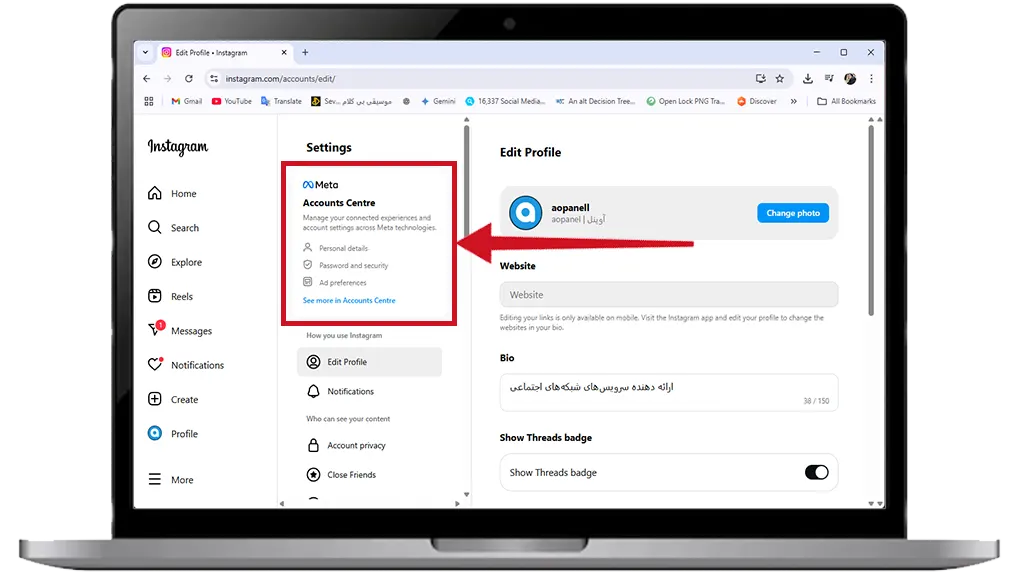
Task: Close the Edit Profile browser tab
Action: pyautogui.click(x=284, y=52)
